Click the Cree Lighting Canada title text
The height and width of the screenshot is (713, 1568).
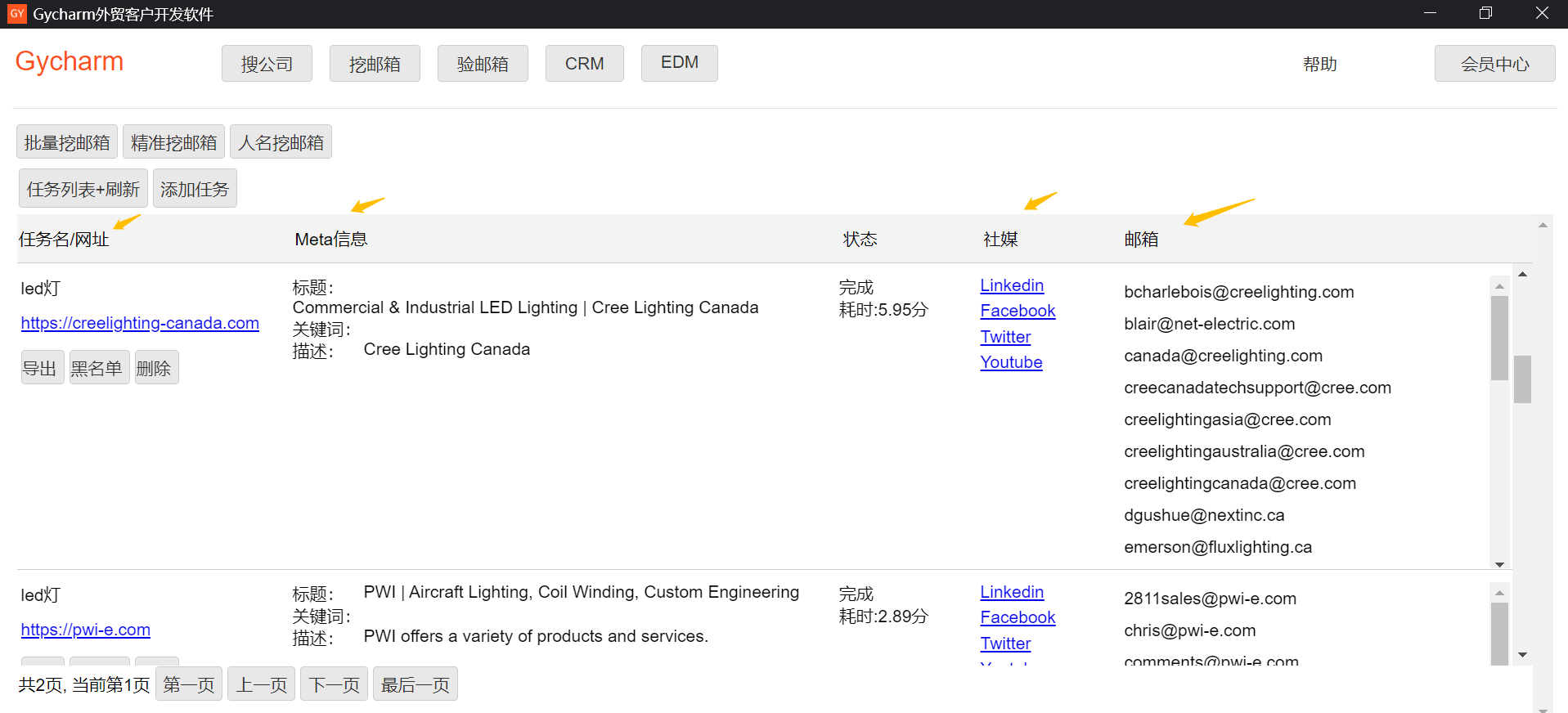pos(525,307)
